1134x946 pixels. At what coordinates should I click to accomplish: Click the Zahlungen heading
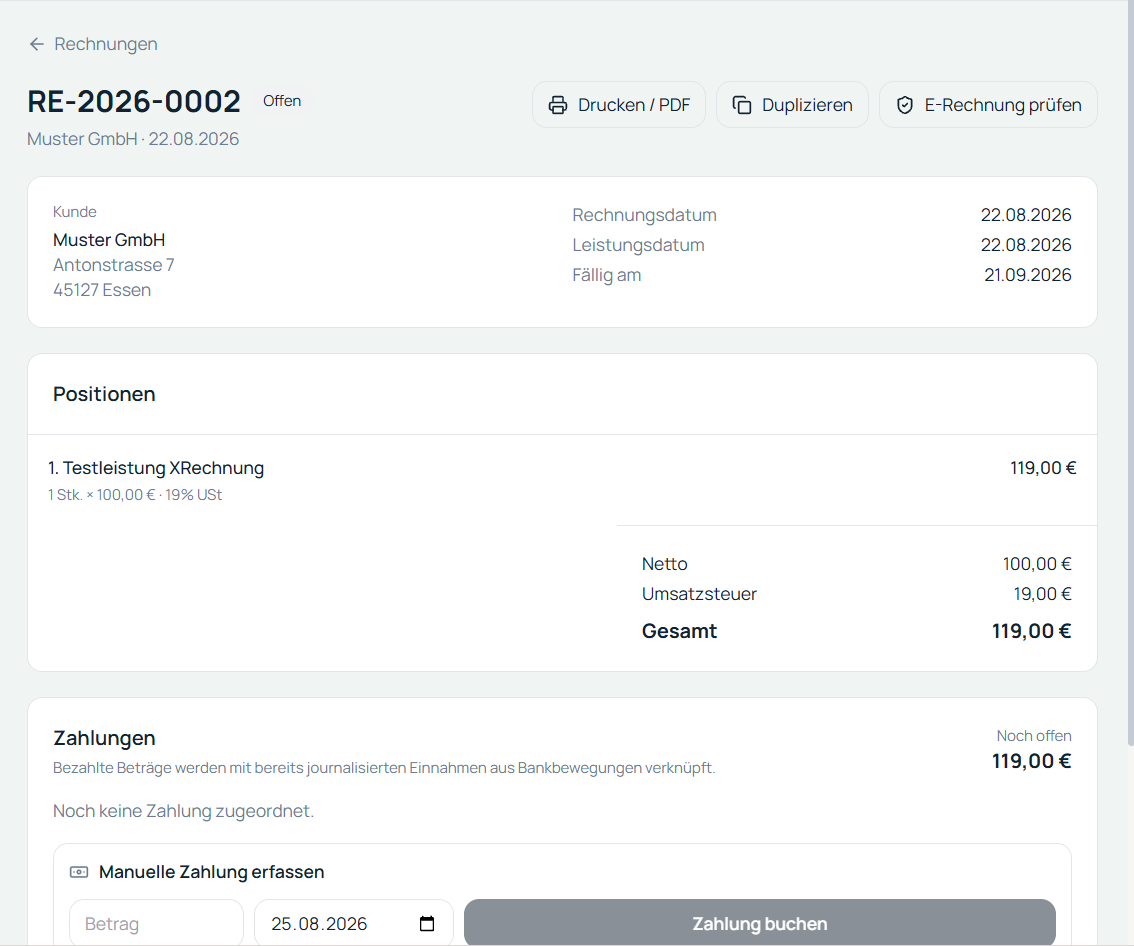(x=104, y=738)
